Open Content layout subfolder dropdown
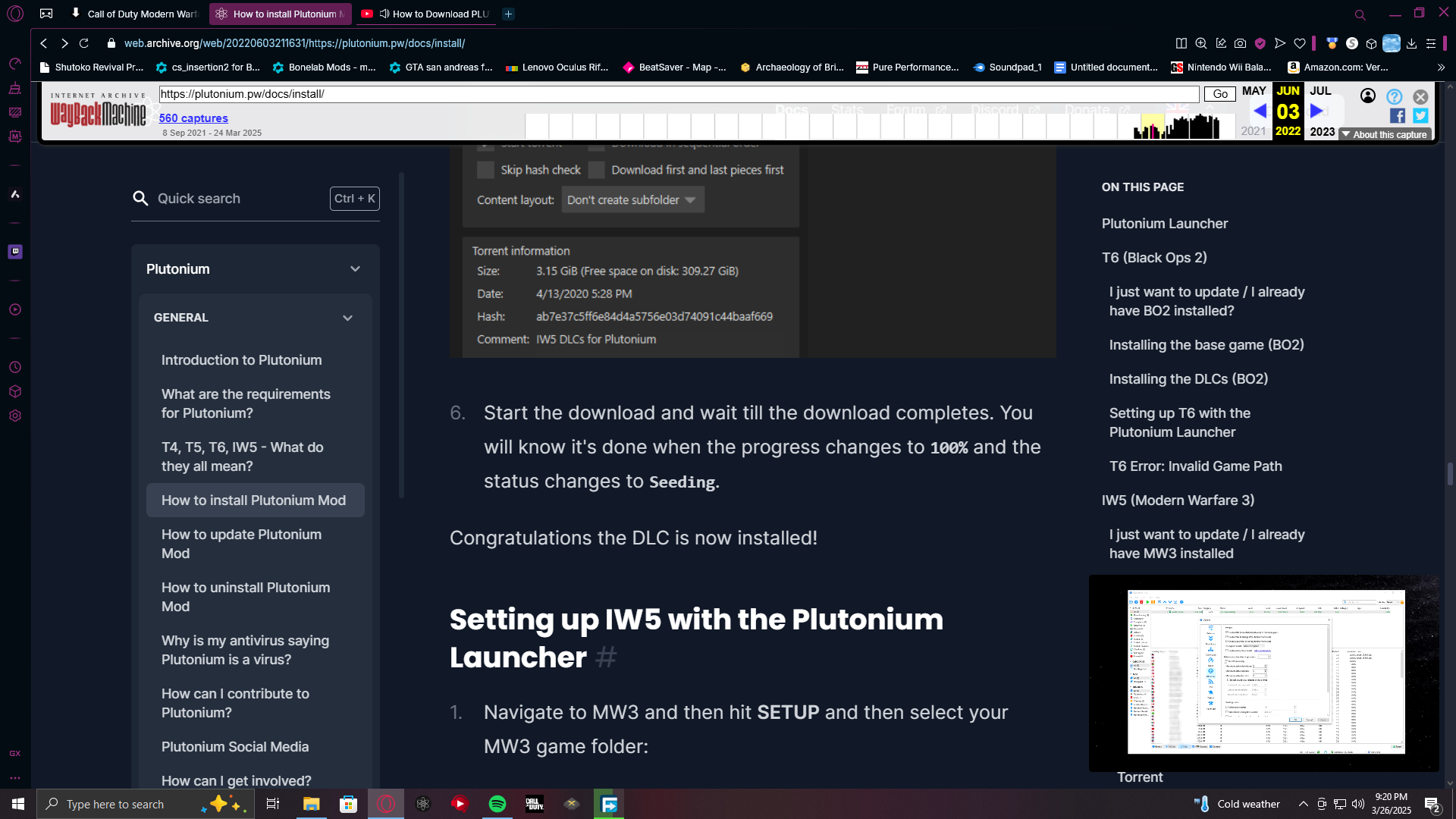Image resolution: width=1456 pixels, height=819 pixels. [x=632, y=200]
